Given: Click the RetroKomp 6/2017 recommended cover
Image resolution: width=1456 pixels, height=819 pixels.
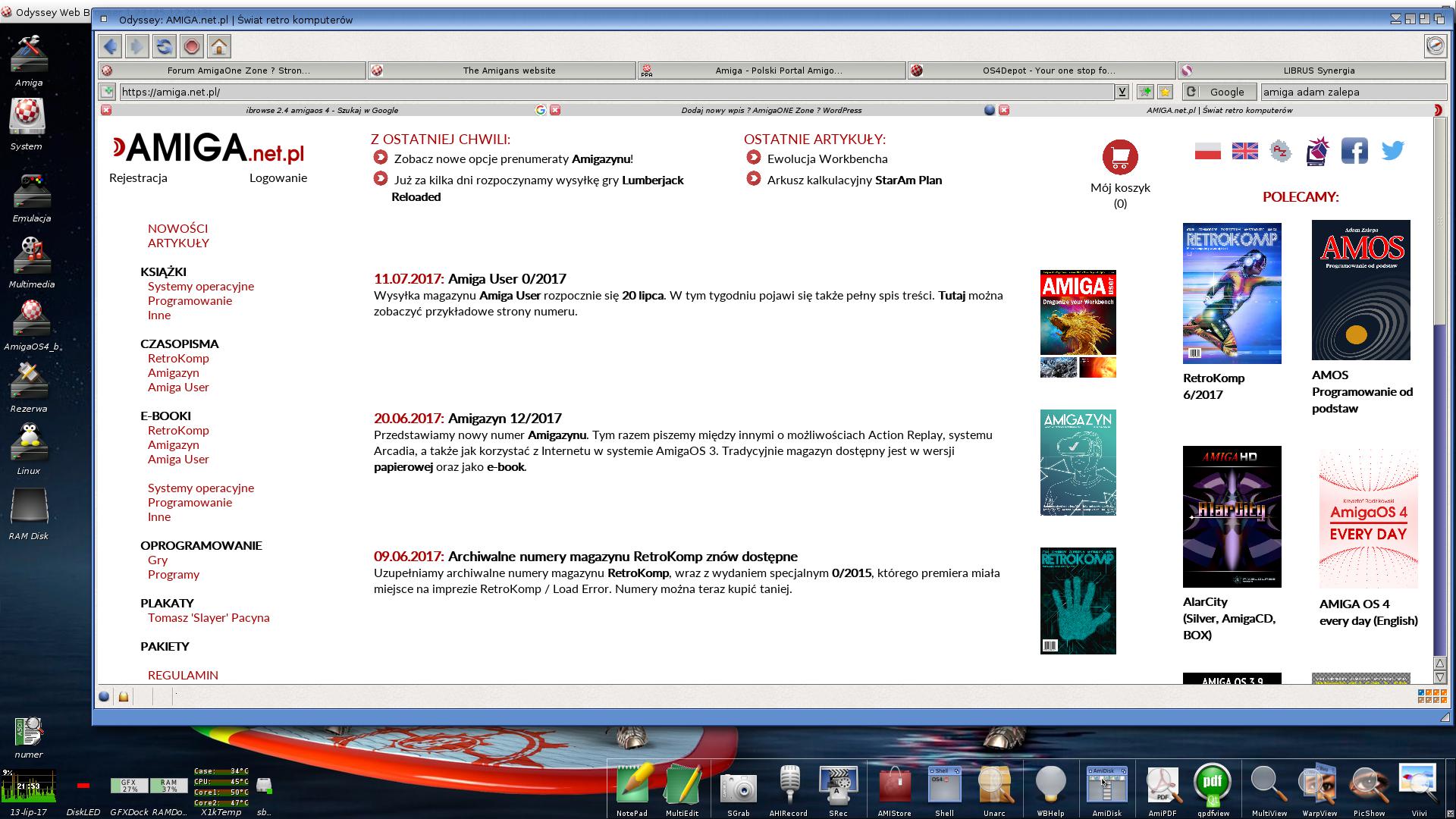Looking at the screenshot, I should (1232, 293).
